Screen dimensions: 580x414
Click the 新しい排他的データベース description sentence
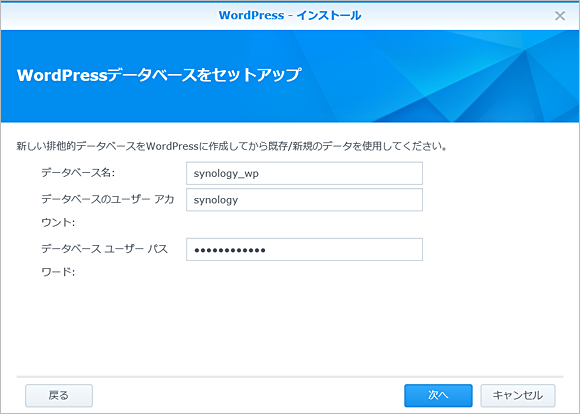232,146
